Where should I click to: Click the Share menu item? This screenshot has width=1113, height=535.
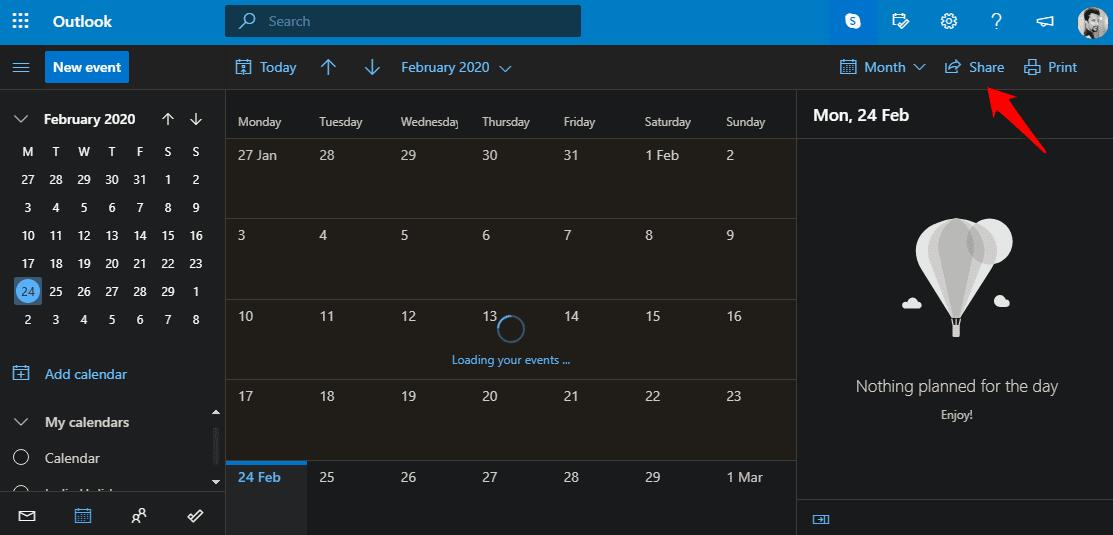[975, 67]
